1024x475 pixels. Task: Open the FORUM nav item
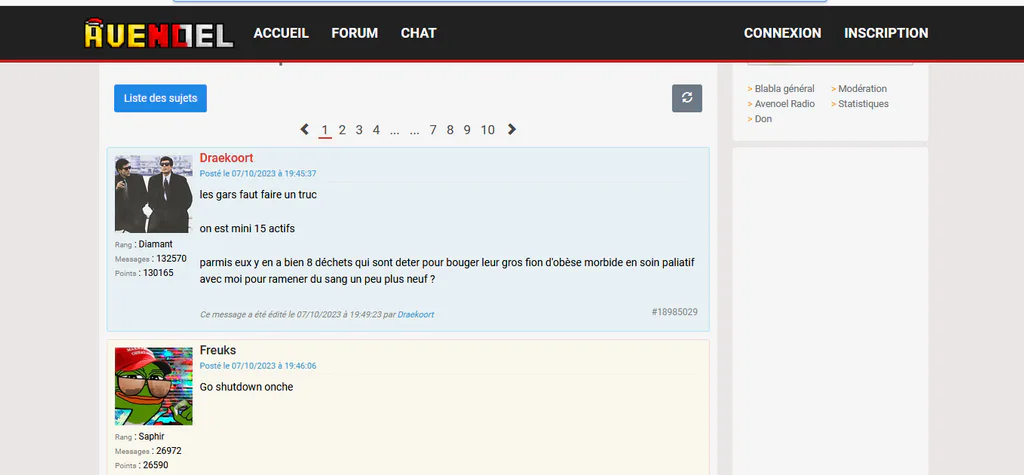pos(355,33)
